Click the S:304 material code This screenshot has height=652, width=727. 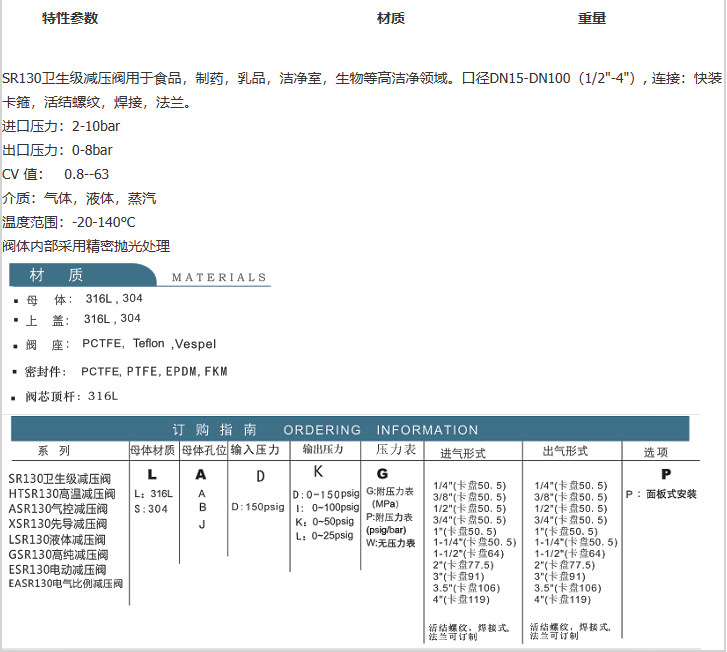pyautogui.click(x=151, y=509)
